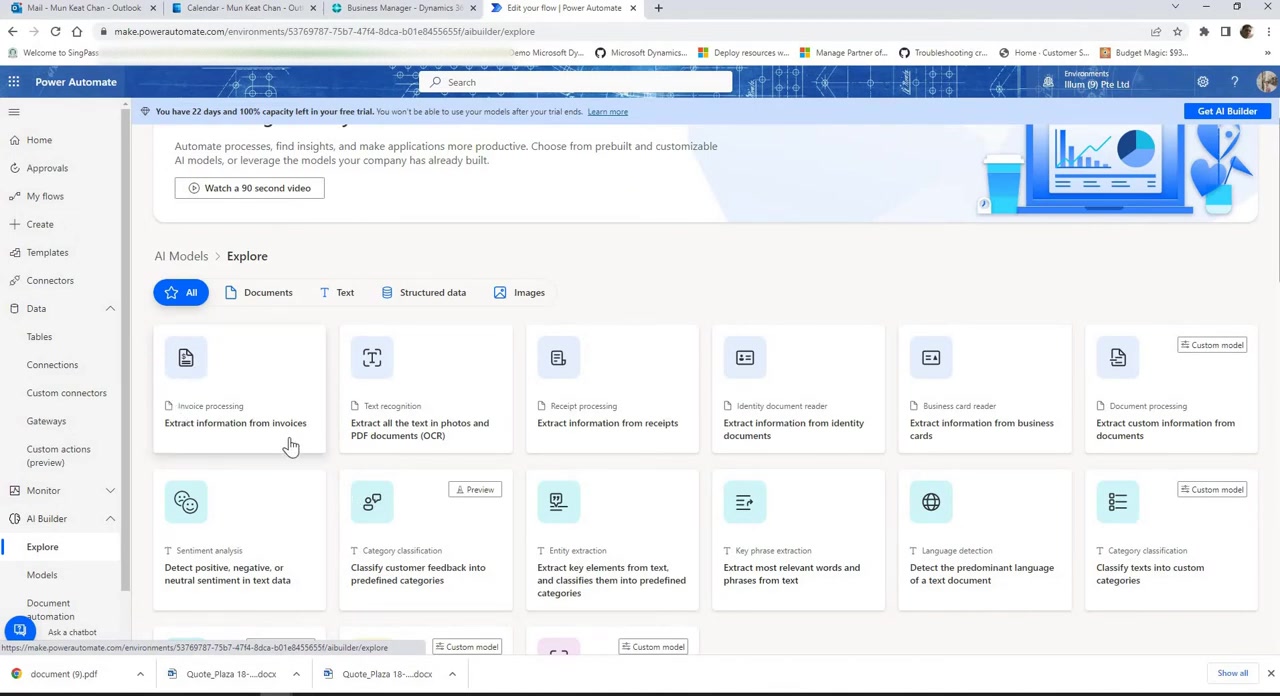
Task: Click the entity extraction card icon
Action: (558, 502)
